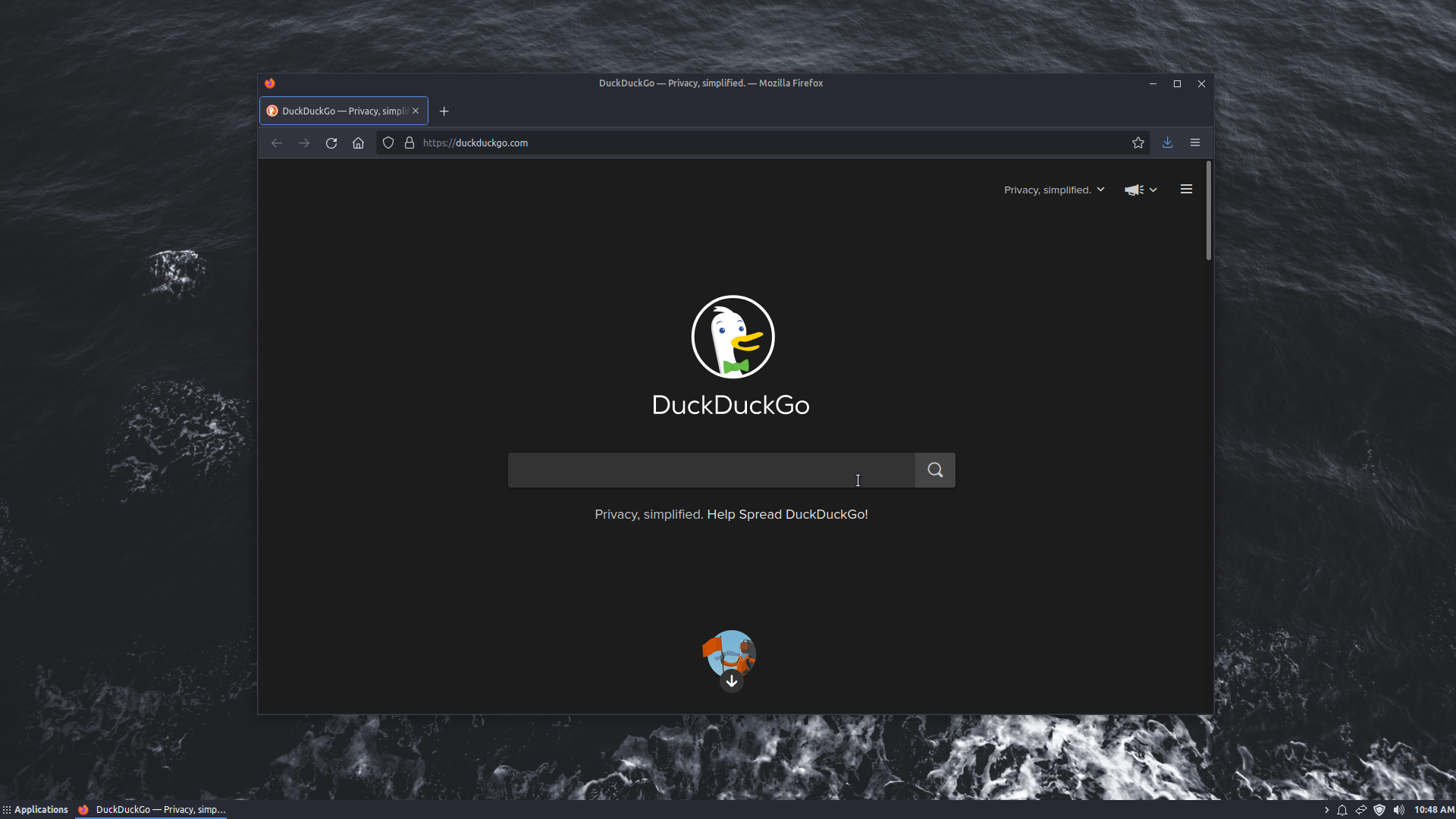Reload the current page
Viewport: 1456px width, 819px height.
(331, 143)
